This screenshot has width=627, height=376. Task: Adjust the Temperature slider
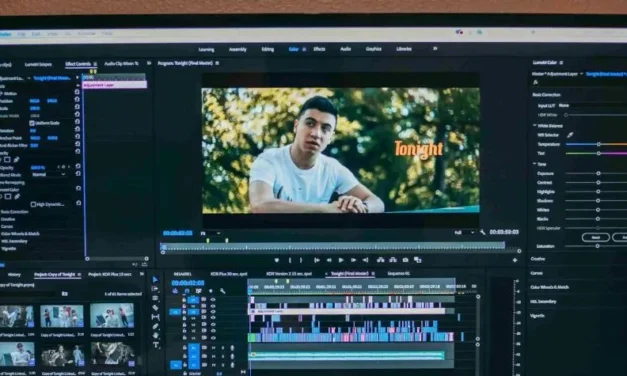[x=599, y=144]
